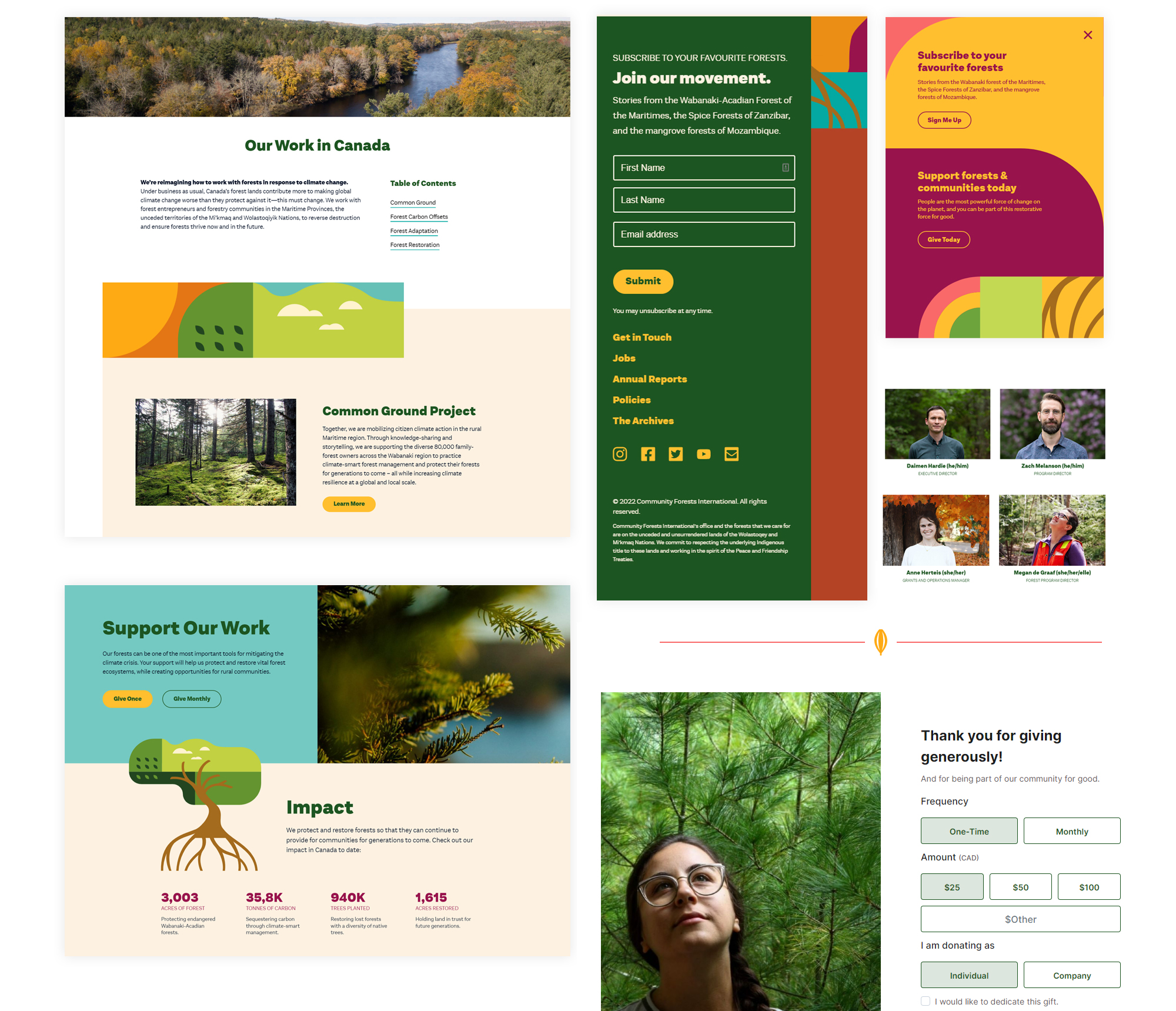Click the Last Name input field
Screen dimensions: 1176x1011
[704, 200]
